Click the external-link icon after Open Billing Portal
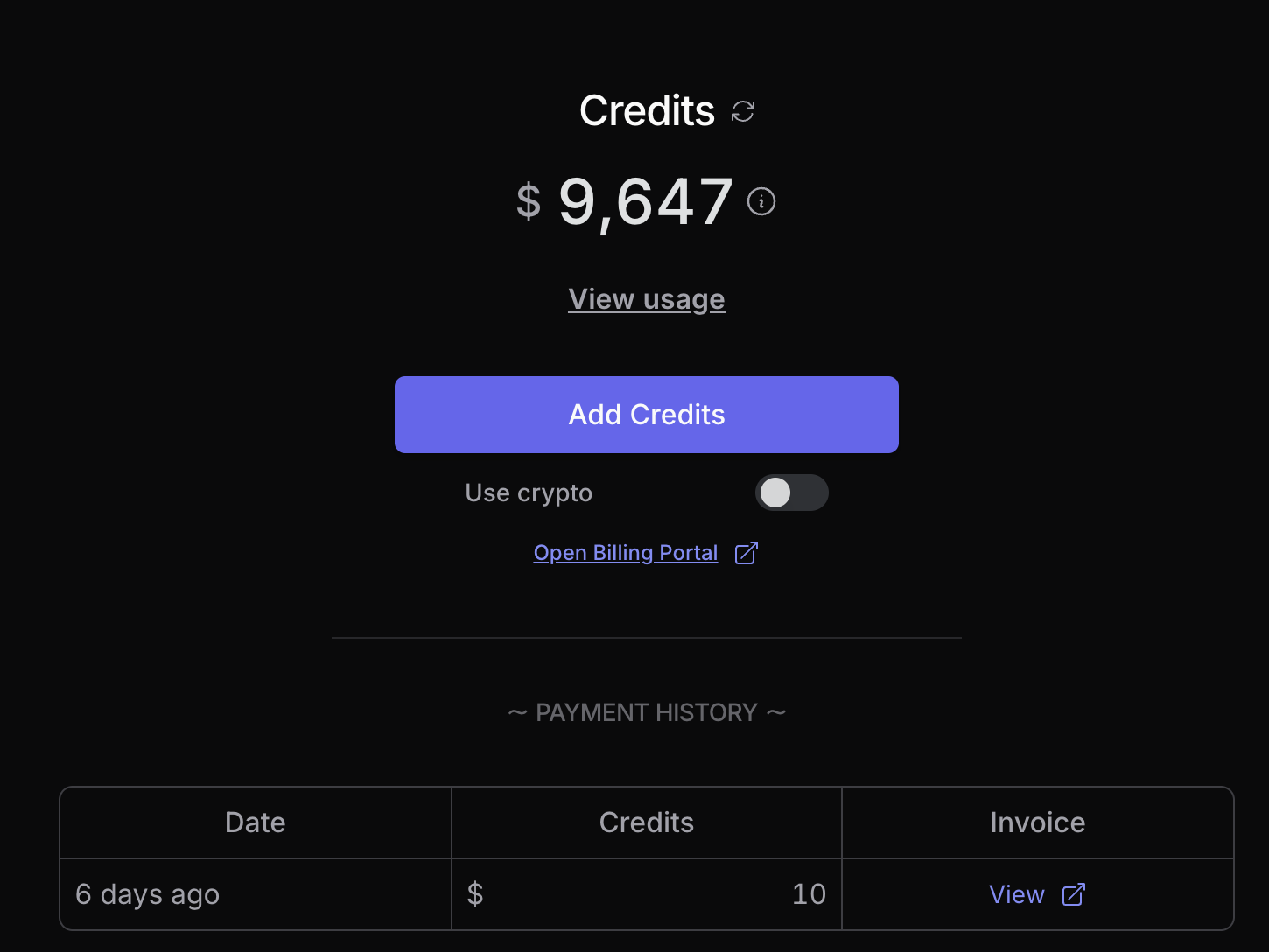 click(x=747, y=553)
